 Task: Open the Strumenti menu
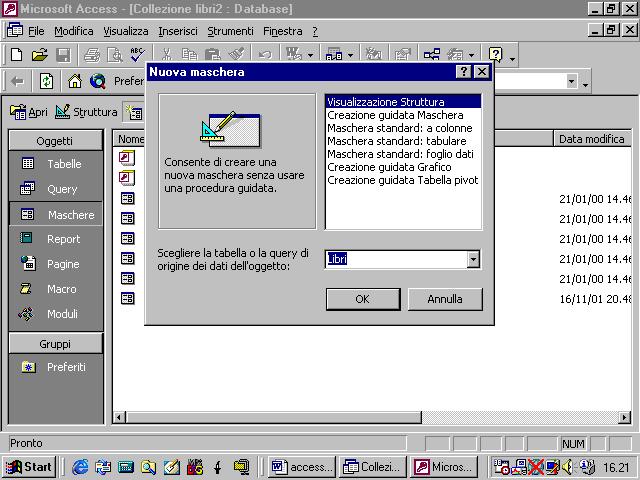[230, 31]
